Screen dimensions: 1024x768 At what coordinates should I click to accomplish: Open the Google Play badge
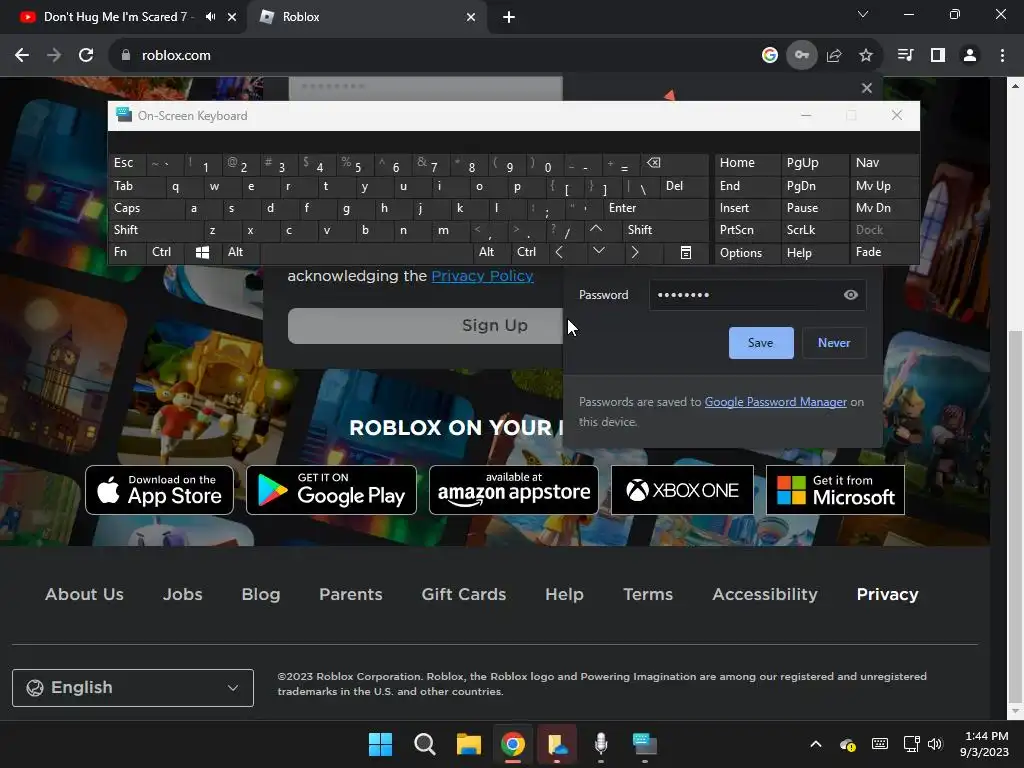click(331, 490)
